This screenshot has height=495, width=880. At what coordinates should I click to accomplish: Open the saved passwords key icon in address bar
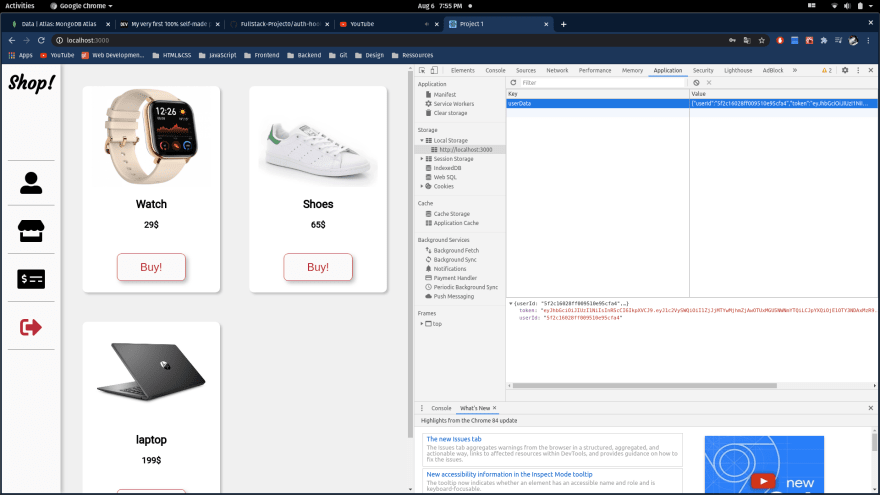(732, 40)
